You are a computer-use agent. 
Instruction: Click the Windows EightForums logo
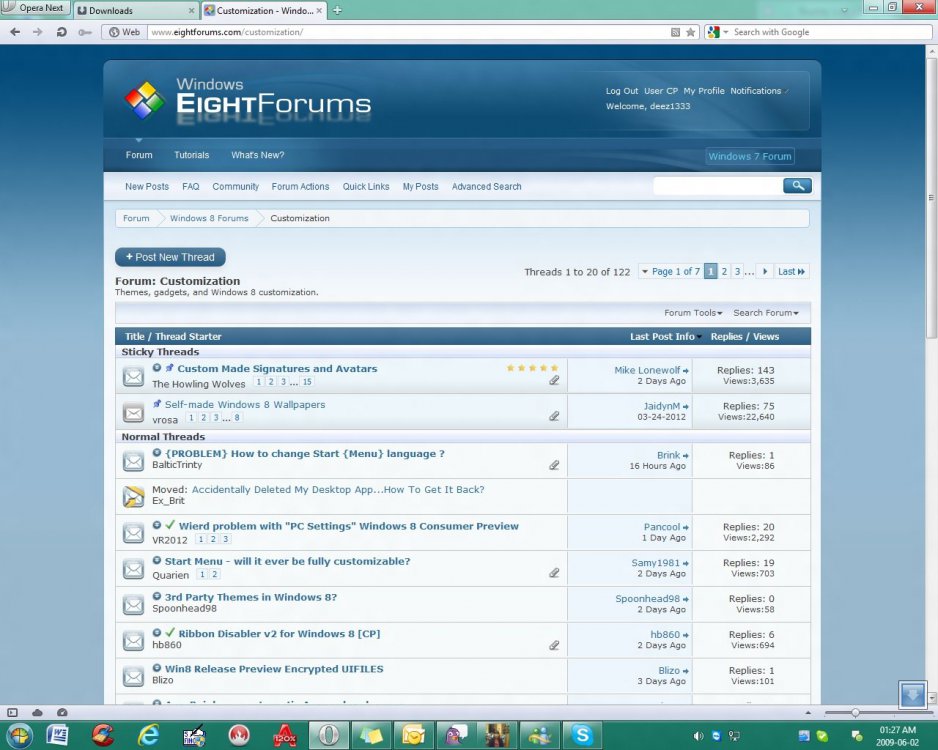pos(248,99)
